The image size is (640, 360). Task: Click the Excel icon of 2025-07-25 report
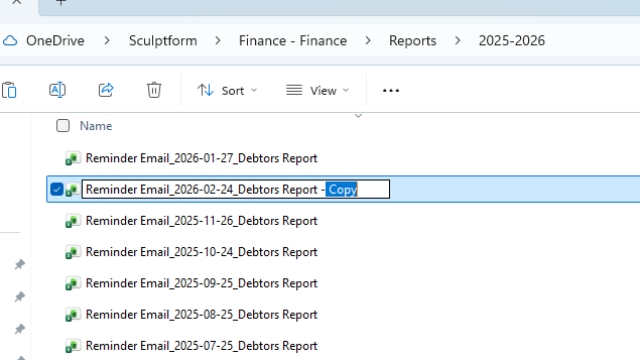click(73, 346)
